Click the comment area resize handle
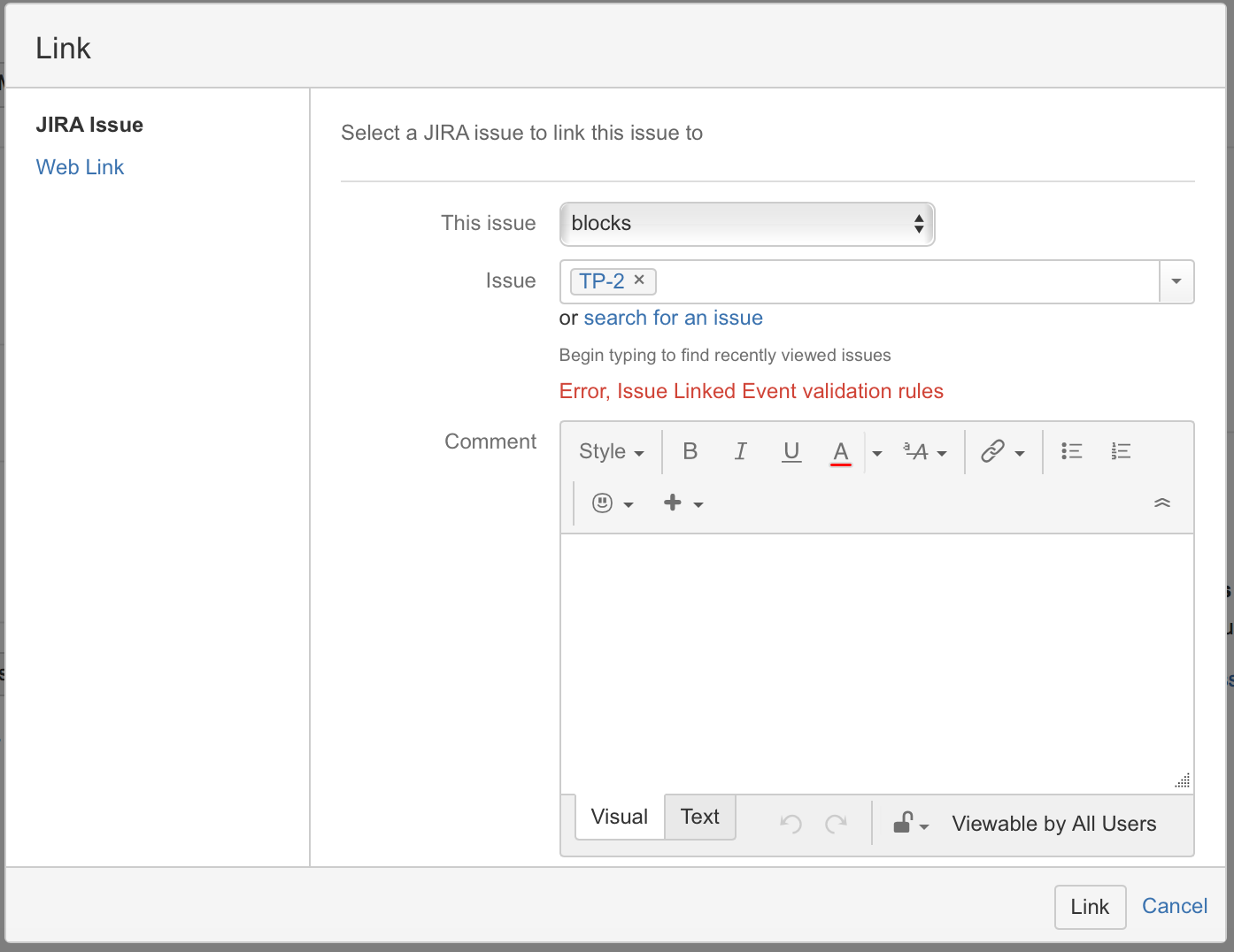The height and width of the screenshot is (952, 1234). coord(1183,780)
